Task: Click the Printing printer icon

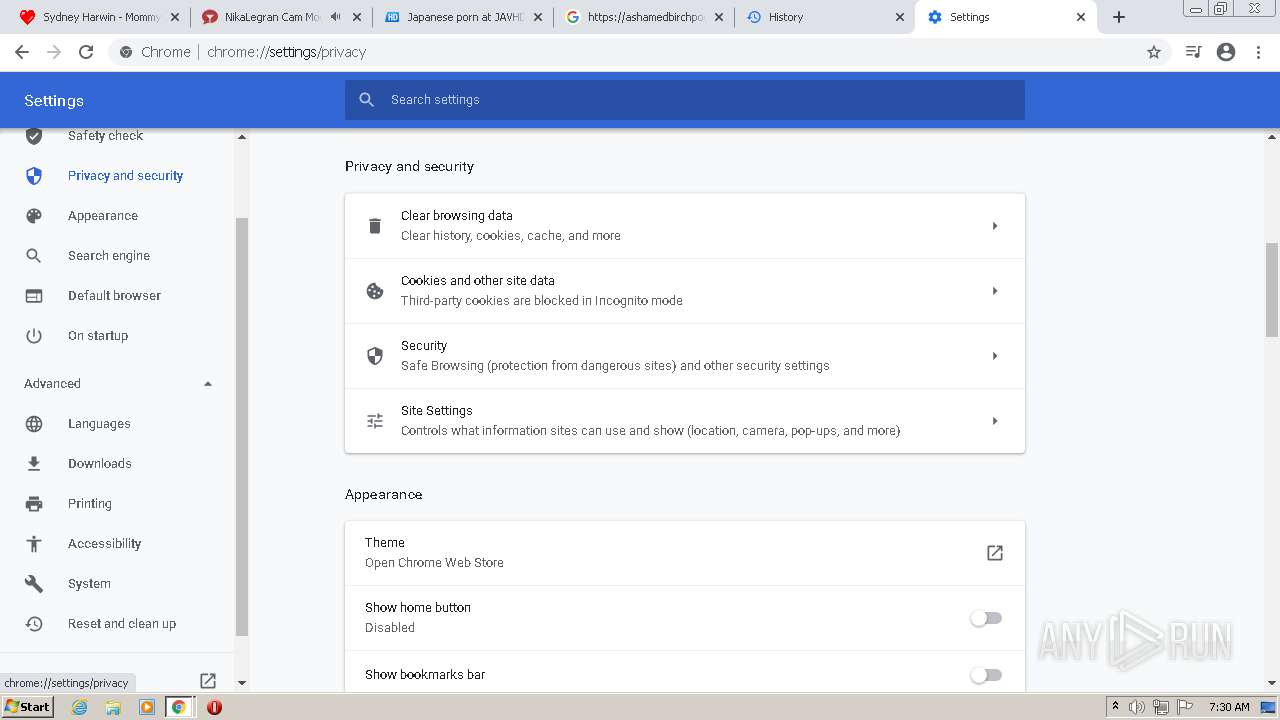Action: point(34,504)
